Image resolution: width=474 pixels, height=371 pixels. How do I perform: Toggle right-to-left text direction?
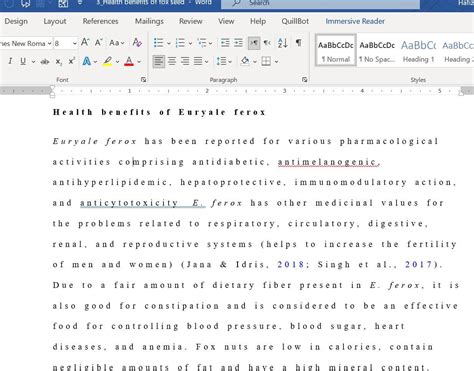(267, 43)
